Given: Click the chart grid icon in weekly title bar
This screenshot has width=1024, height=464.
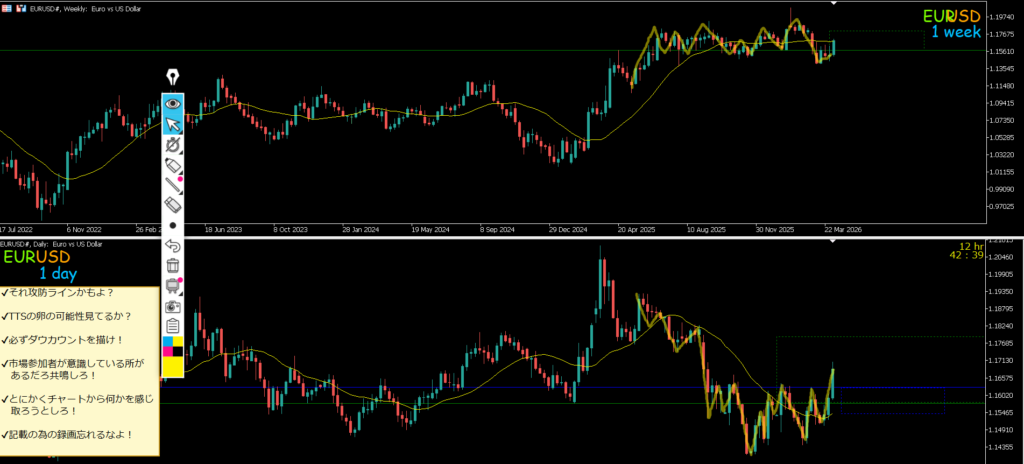Looking at the screenshot, I should [x=7, y=9].
